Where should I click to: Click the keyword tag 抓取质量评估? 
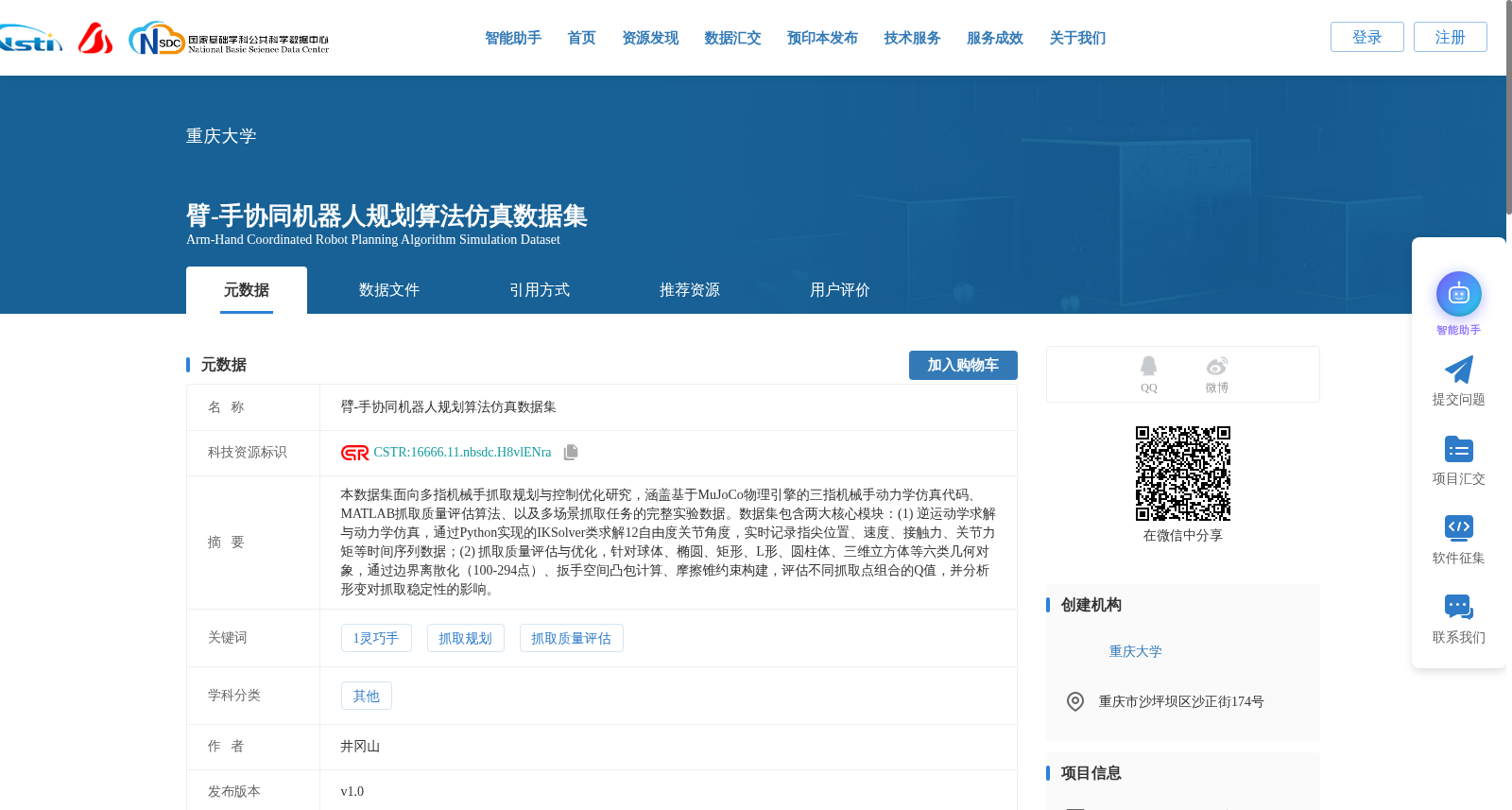(x=571, y=638)
